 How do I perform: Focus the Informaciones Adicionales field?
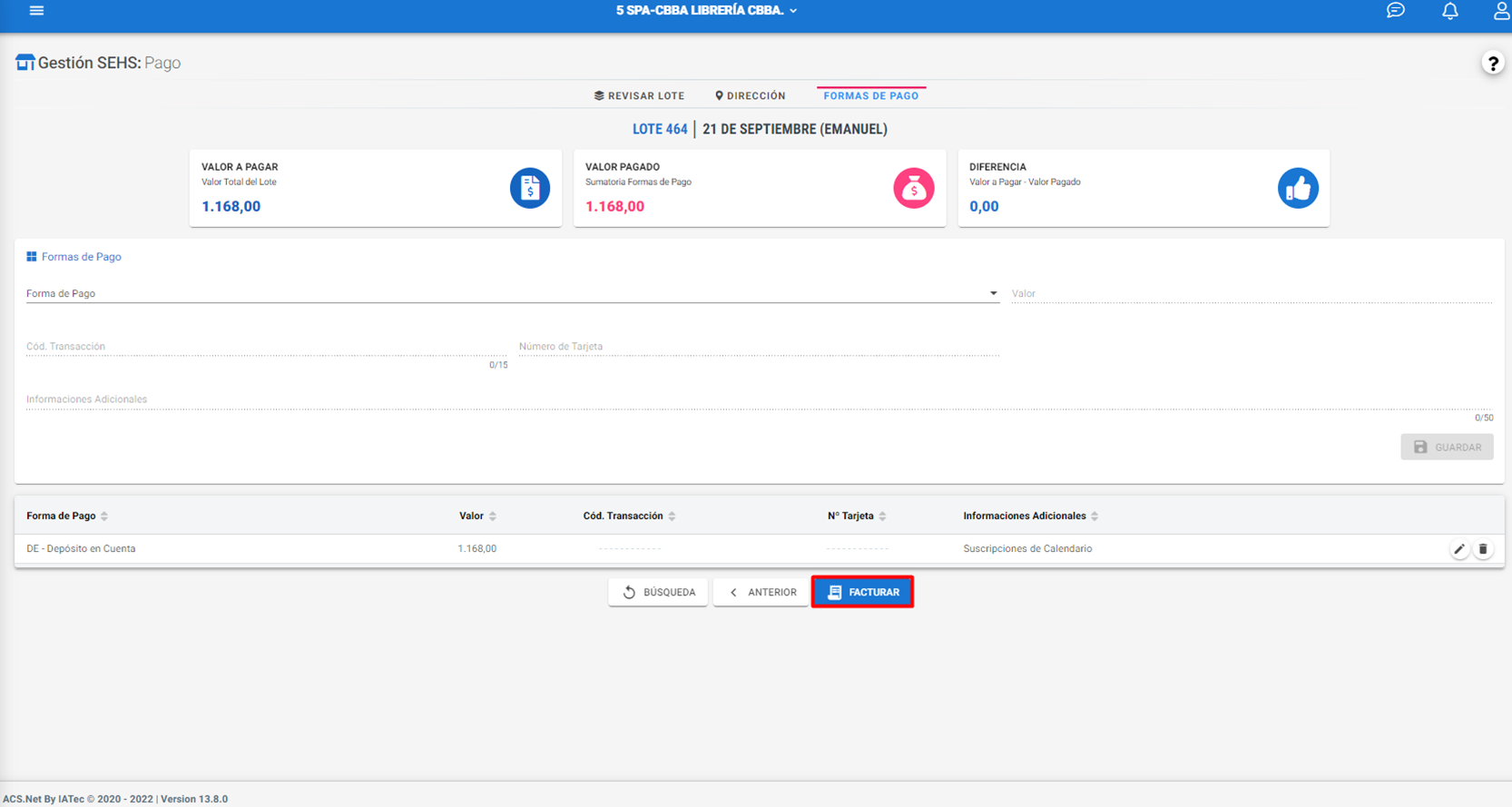point(760,399)
